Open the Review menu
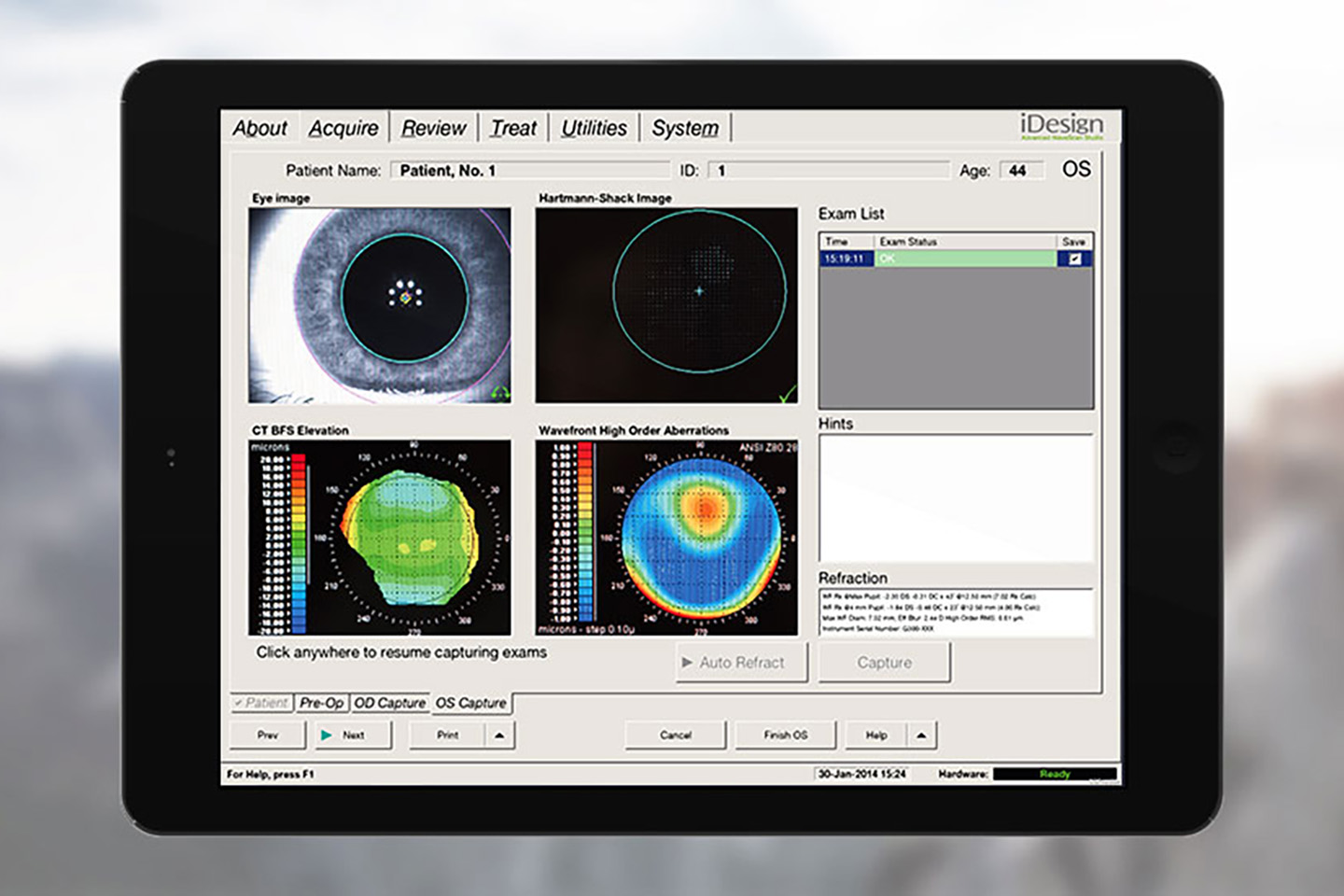Viewport: 1344px width, 896px height. pos(433,128)
